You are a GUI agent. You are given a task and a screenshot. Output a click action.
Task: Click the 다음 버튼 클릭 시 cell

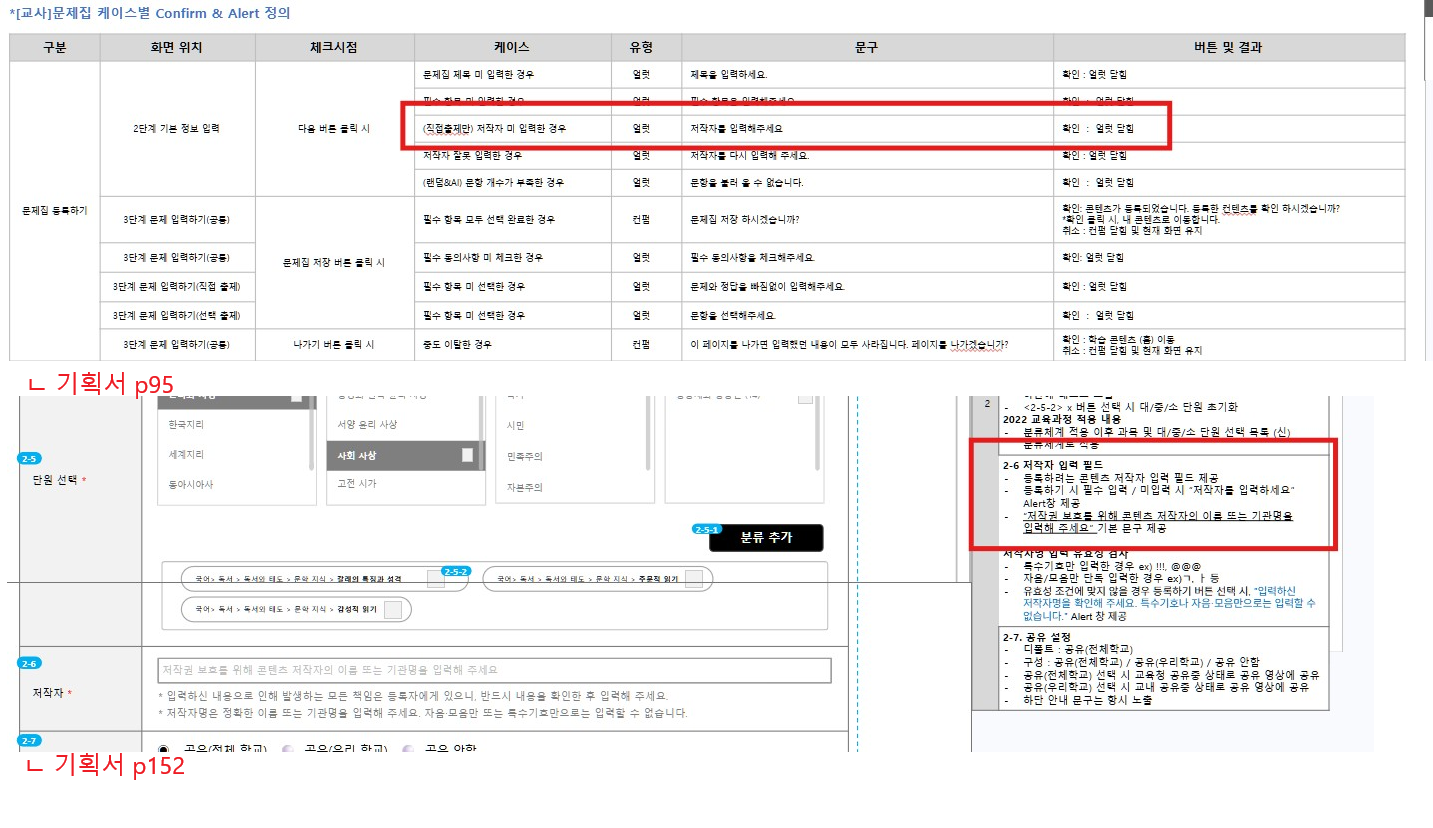coord(335,129)
